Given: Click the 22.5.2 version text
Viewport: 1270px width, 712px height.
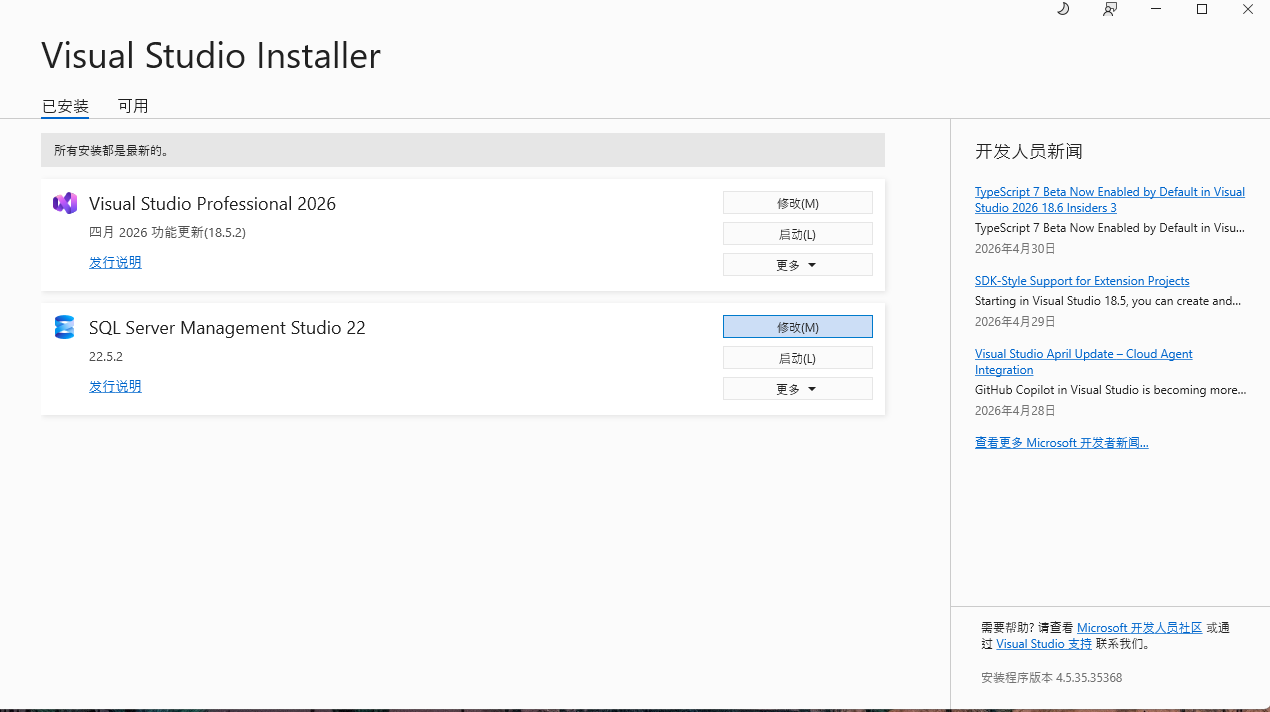Looking at the screenshot, I should 106,357.
